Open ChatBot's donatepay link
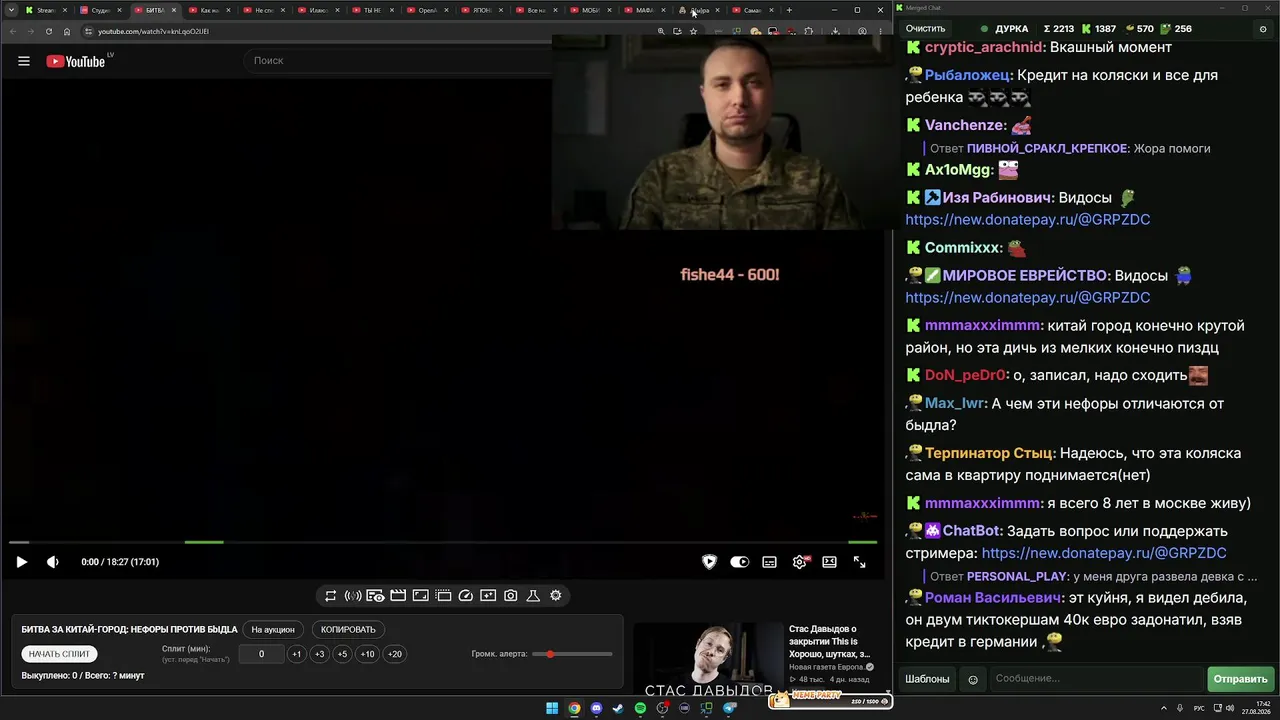 click(x=1104, y=553)
